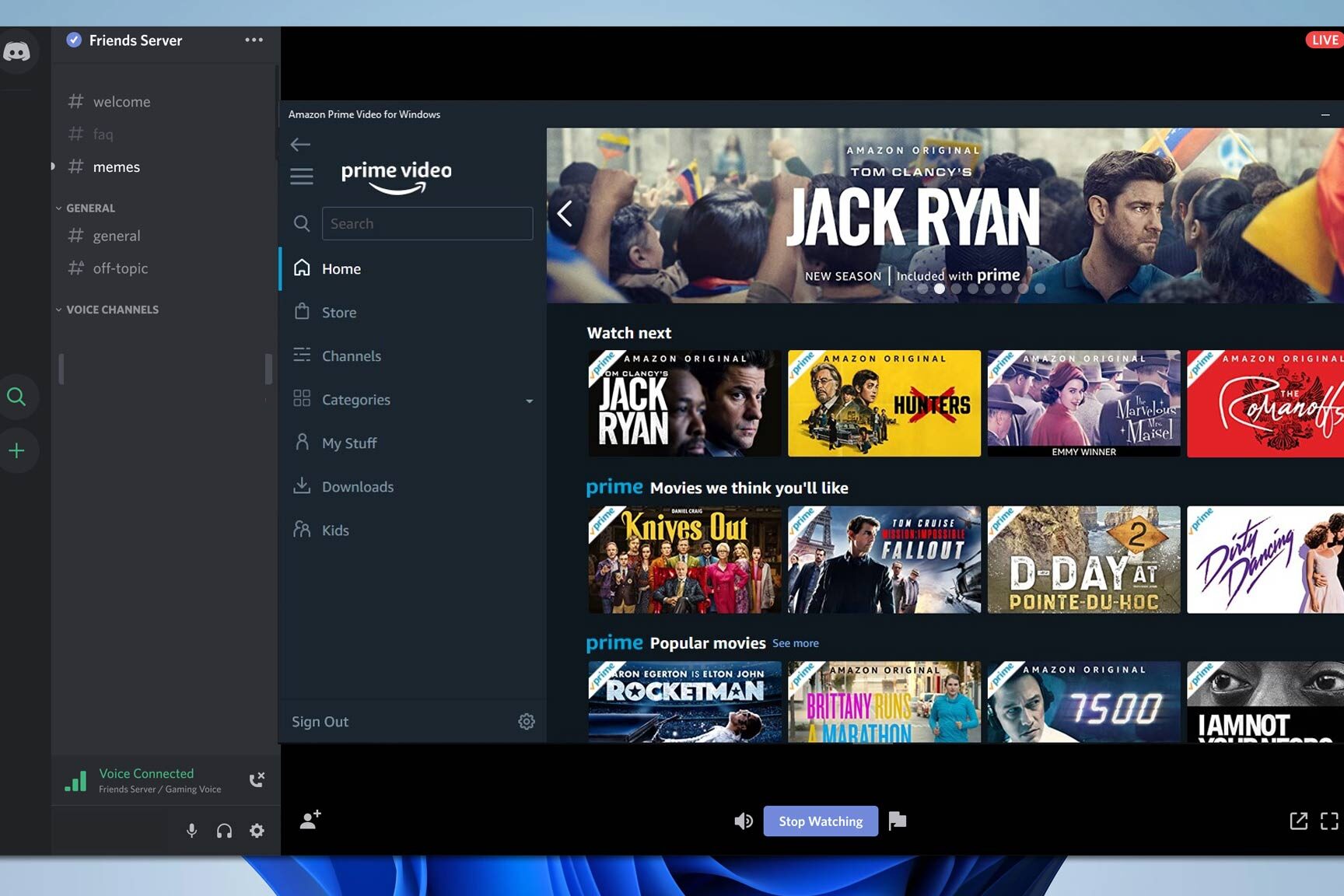Focus the Prime Video Search field
The height and width of the screenshot is (896, 1344).
(x=427, y=223)
